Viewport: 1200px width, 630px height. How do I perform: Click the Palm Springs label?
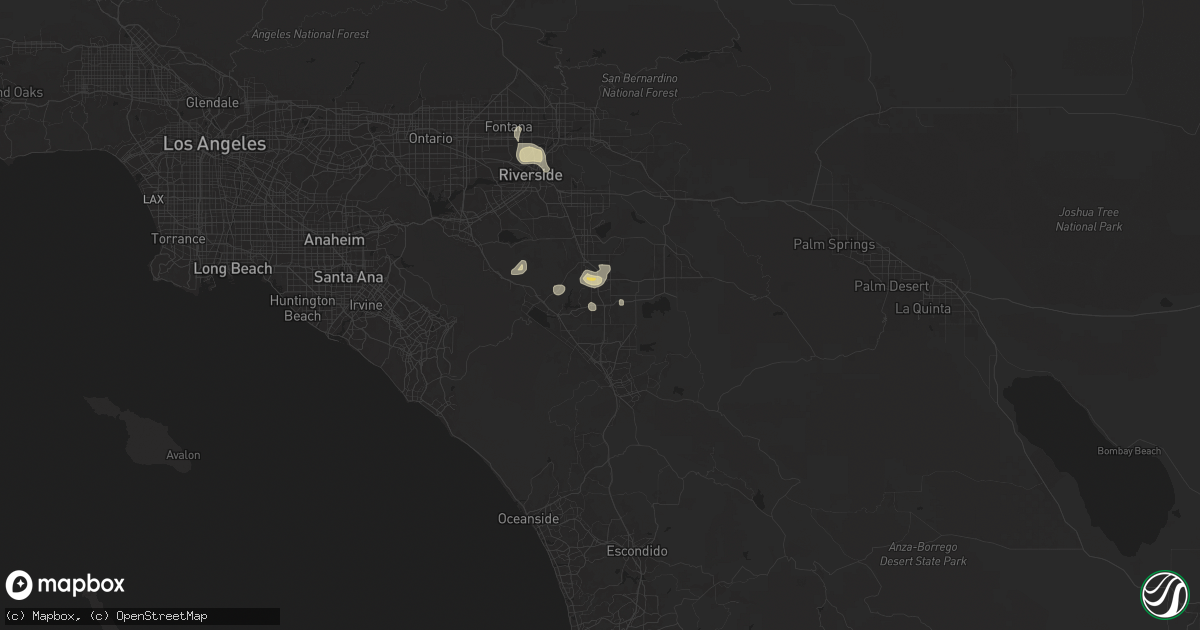834,245
